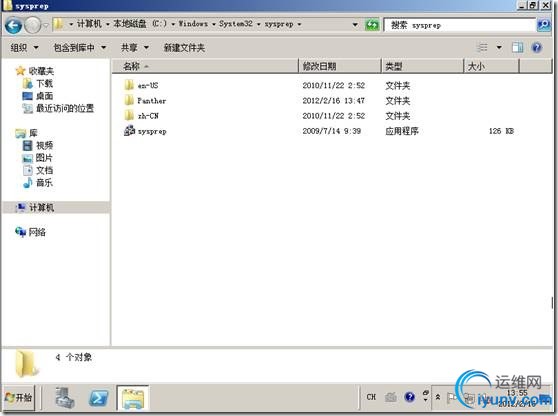Open 下载 in the navigation pane
This screenshot has height=416, width=558.
point(38,84)
